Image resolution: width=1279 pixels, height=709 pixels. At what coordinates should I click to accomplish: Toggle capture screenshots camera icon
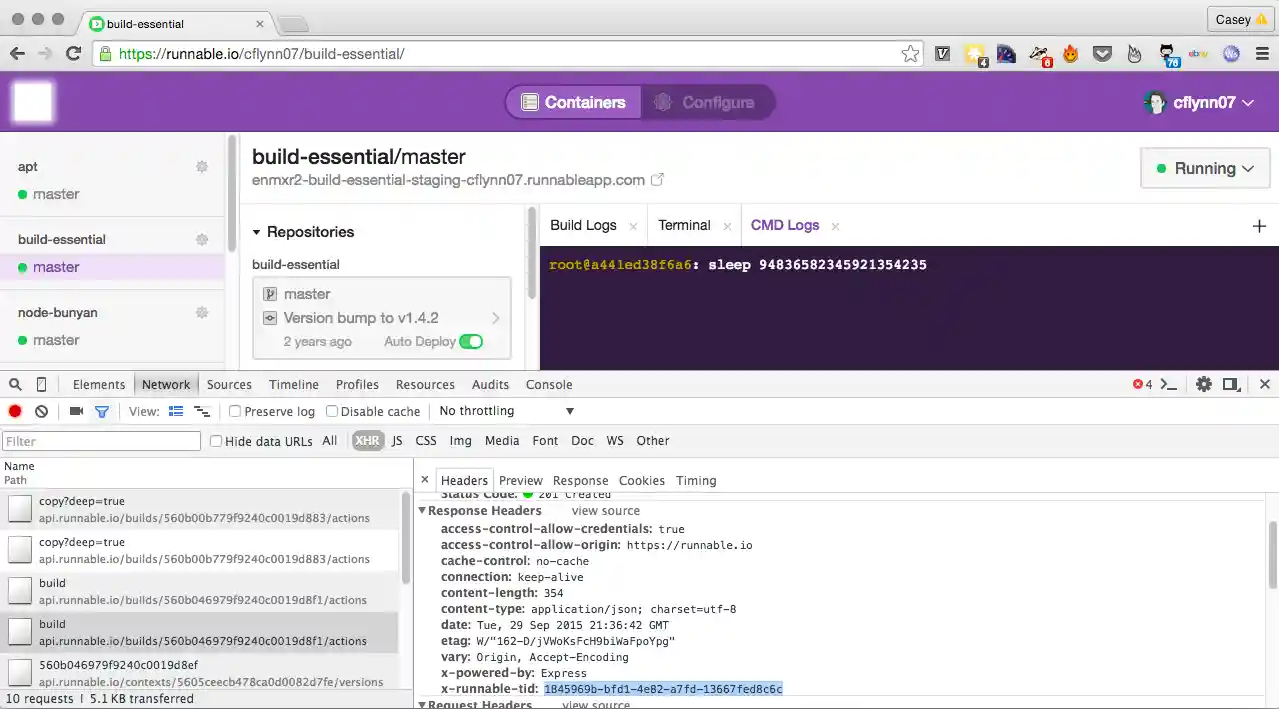click(76, 411)
